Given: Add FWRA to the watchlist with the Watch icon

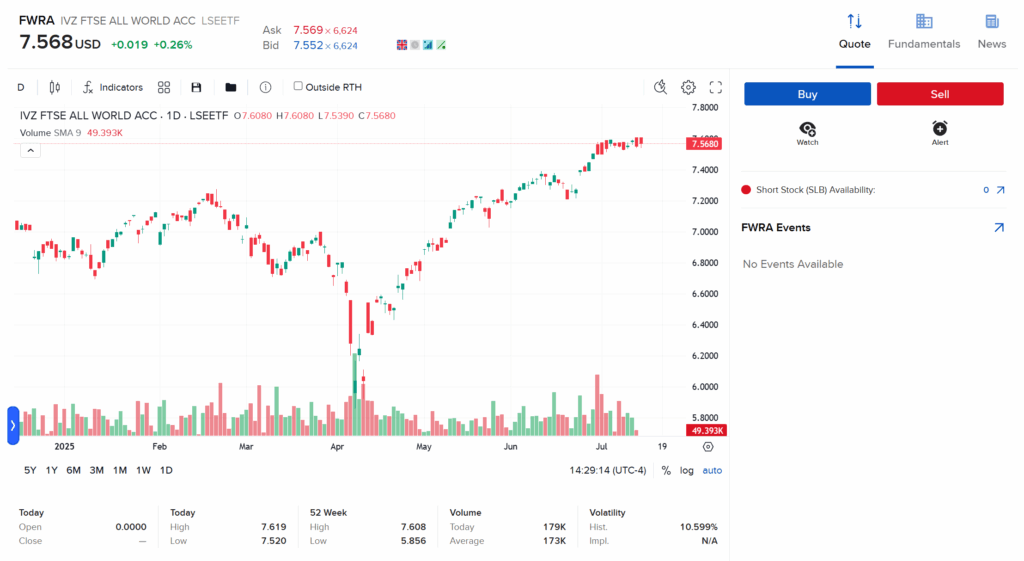Looking at the screenshot, I should 807,131.
